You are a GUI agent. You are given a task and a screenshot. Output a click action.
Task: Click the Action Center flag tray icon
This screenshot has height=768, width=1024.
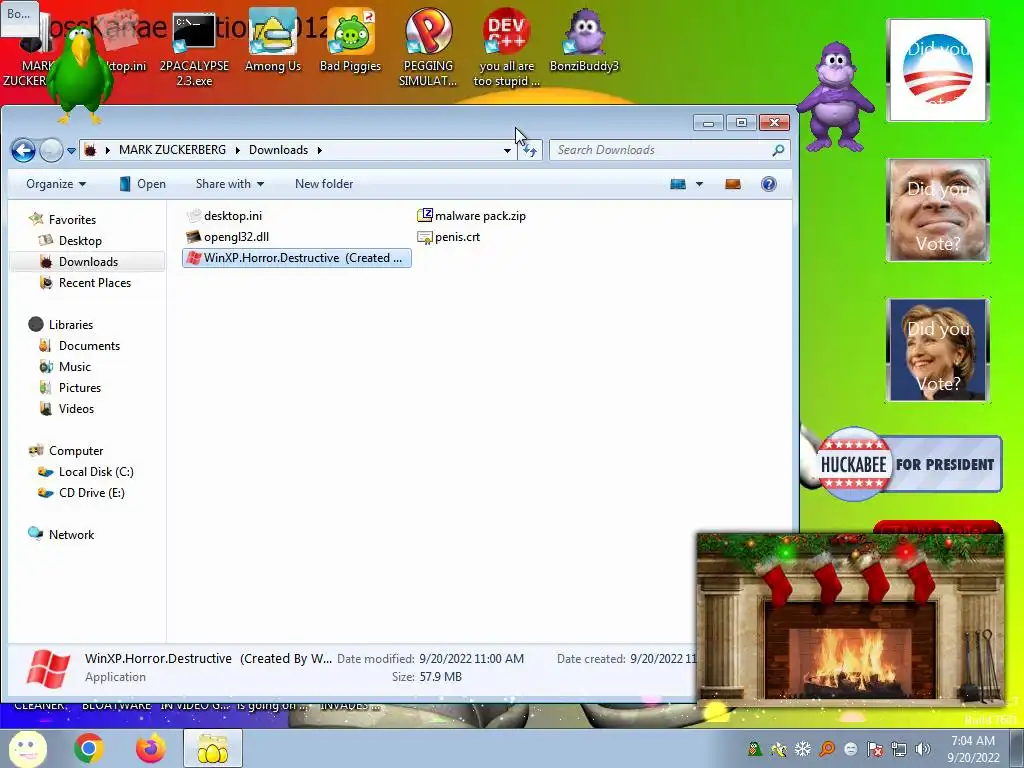[875, 749]
